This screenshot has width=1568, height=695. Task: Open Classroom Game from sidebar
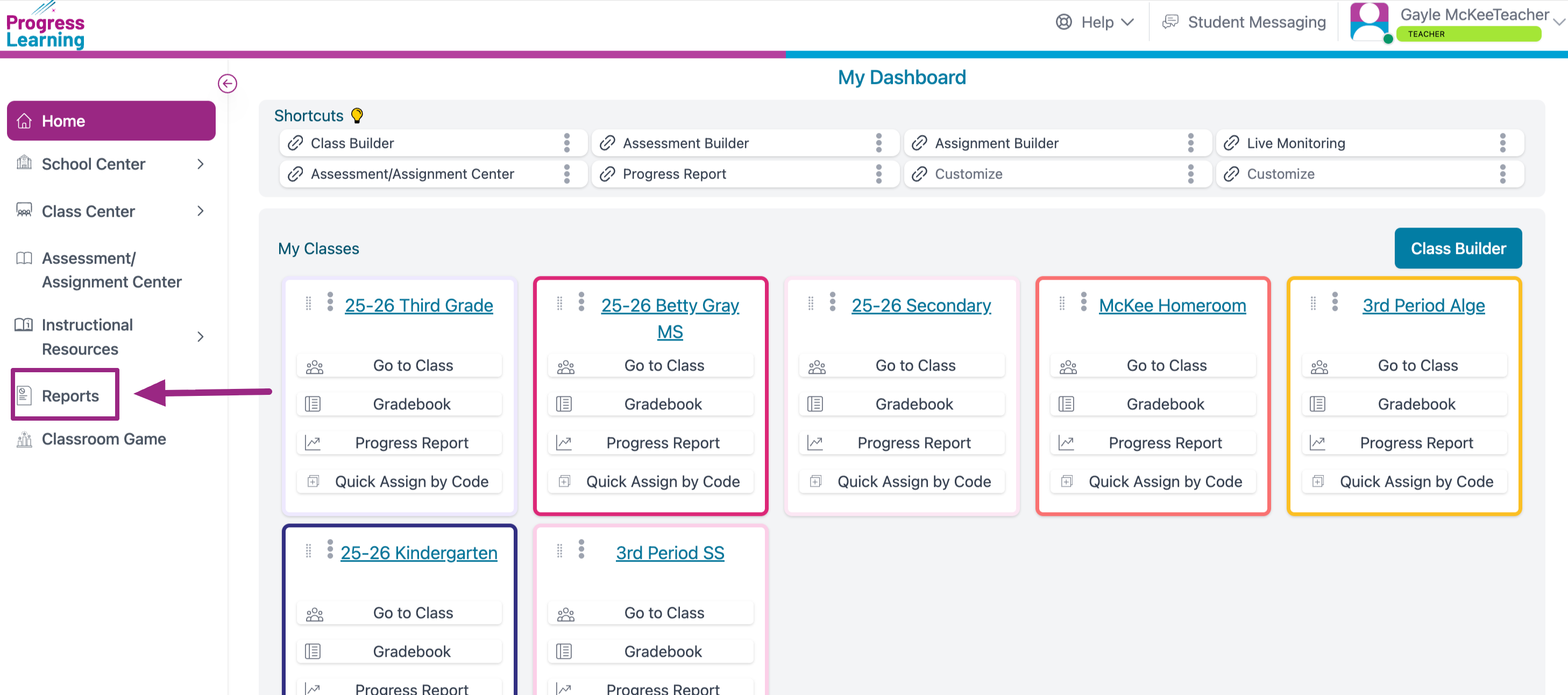pos(103,439)
